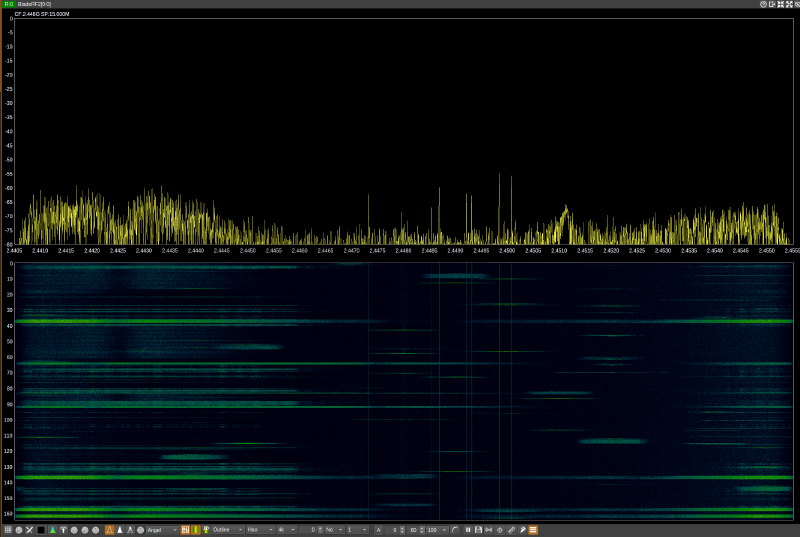Click the crosshair target icon
The image size is (800, 537).
coord(500,529)
